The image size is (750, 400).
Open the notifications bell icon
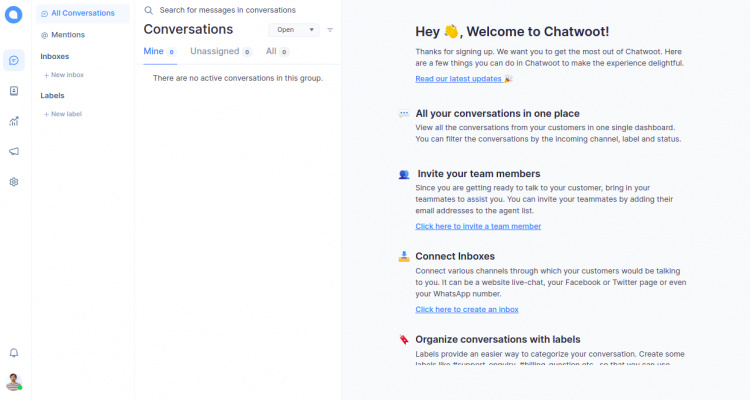(x=14, y=353)
